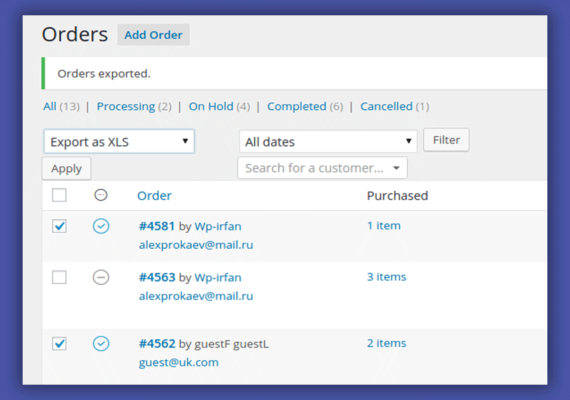Click the Add Order button
This screenshot has width=570, height=400.
click(x=153, y=35)
